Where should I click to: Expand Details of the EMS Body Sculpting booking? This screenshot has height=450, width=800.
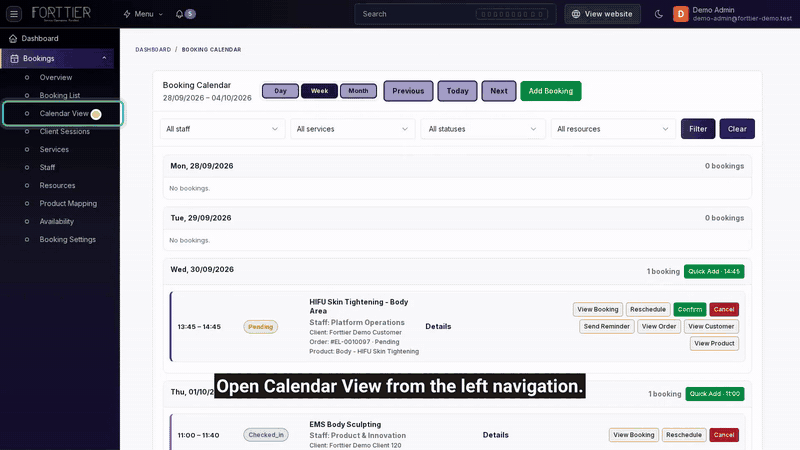(x=495, y=435)
